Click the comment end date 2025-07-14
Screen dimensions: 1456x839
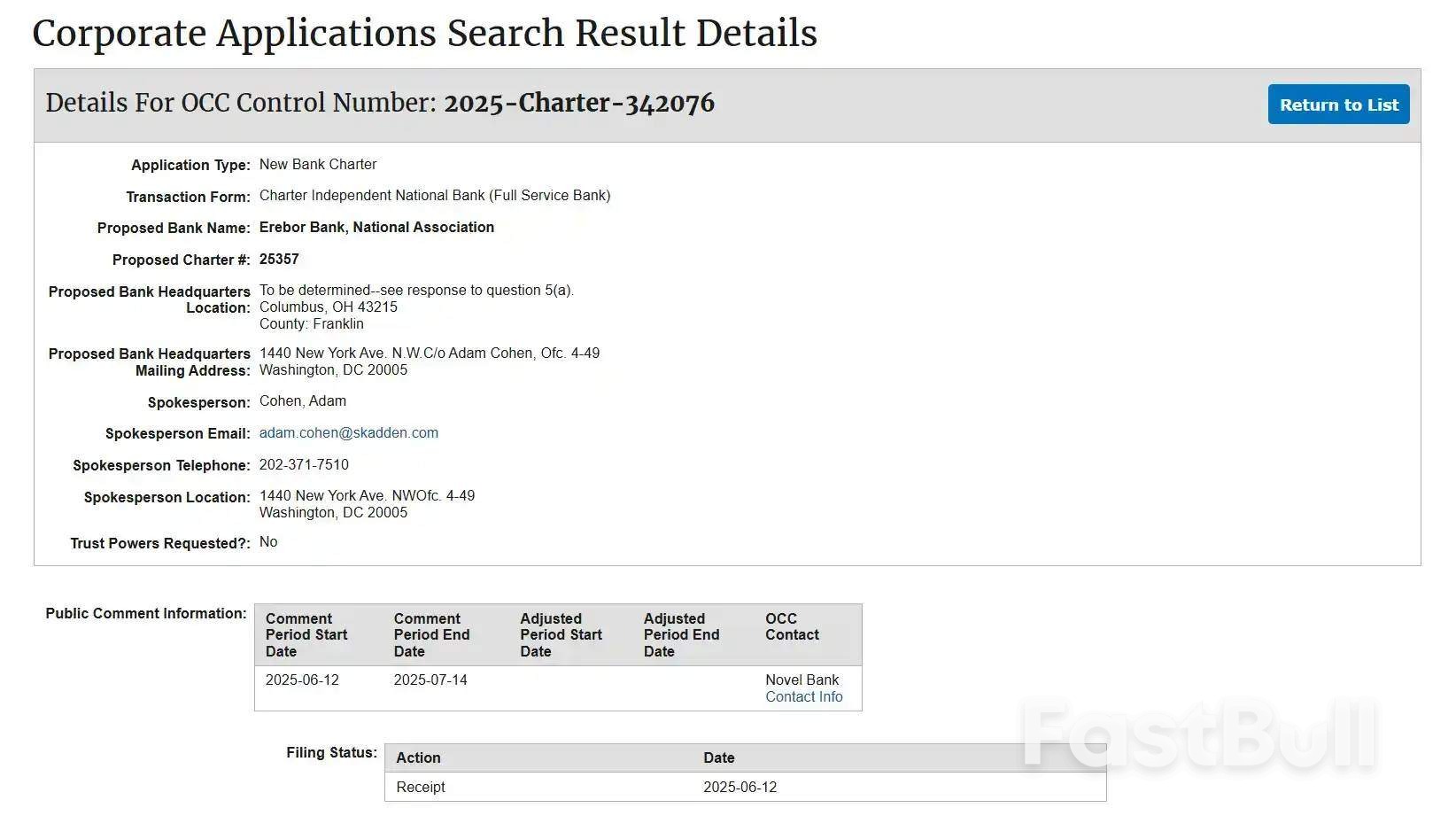click(430, 680)
